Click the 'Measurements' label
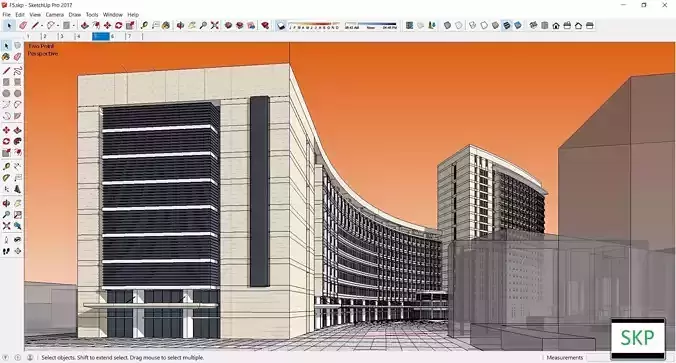 [x=565, y=357]
